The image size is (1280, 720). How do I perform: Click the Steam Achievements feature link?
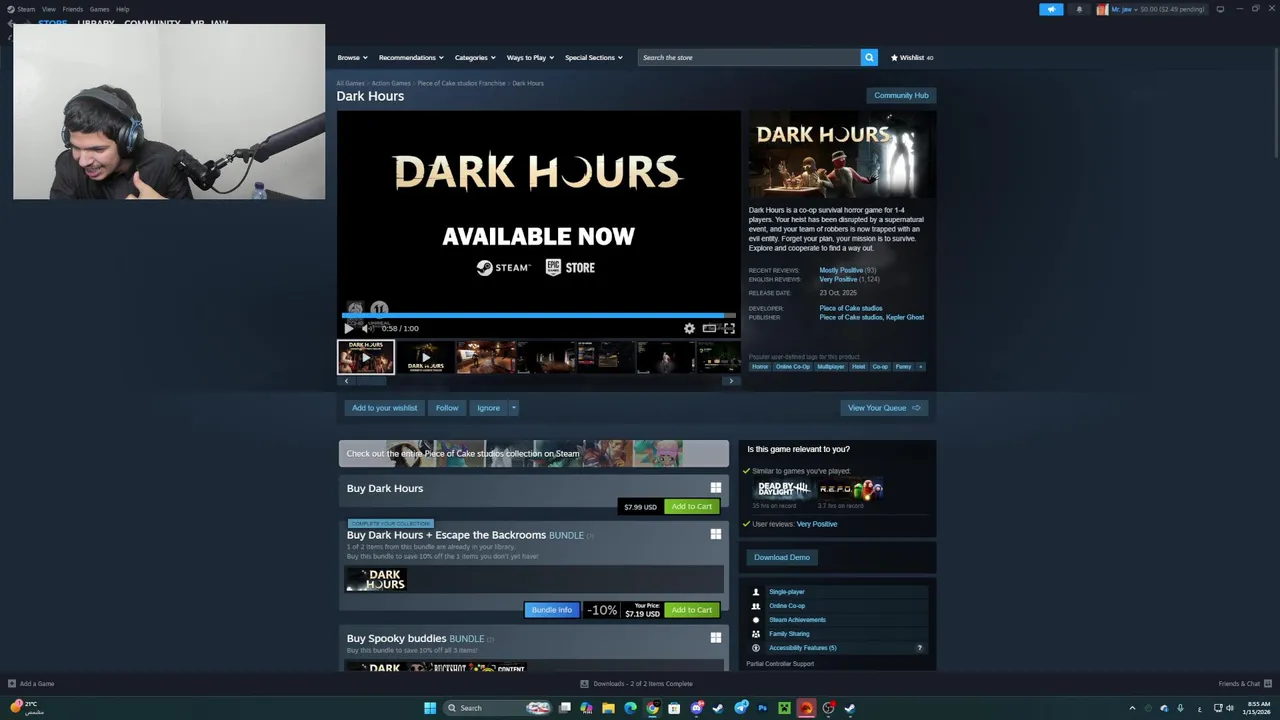(x=797, y=620)
